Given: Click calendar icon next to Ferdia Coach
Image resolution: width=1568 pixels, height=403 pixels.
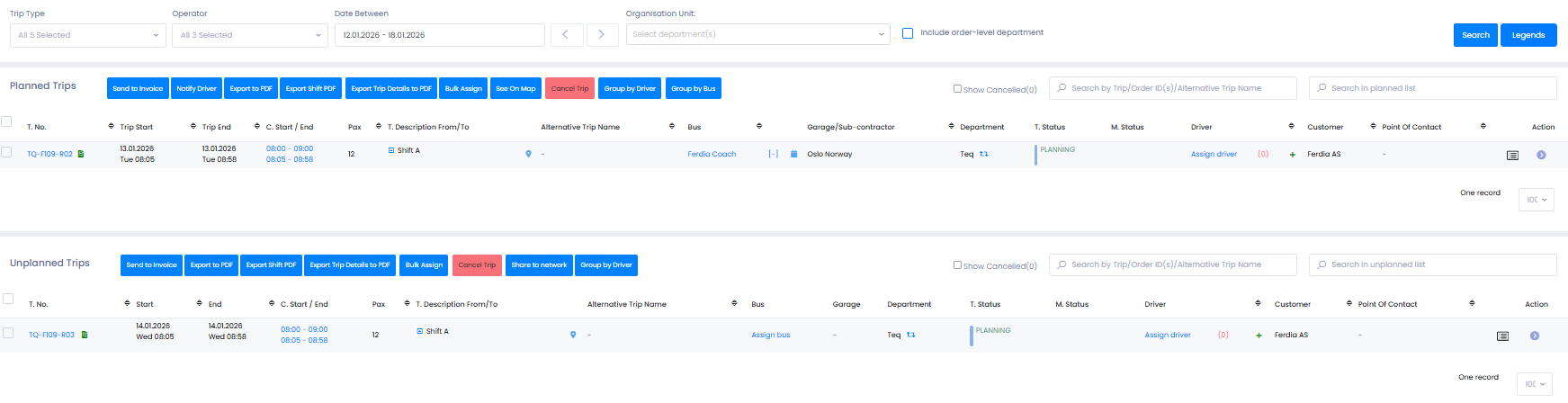Looking at the screenshot, I should click(793, 154).
